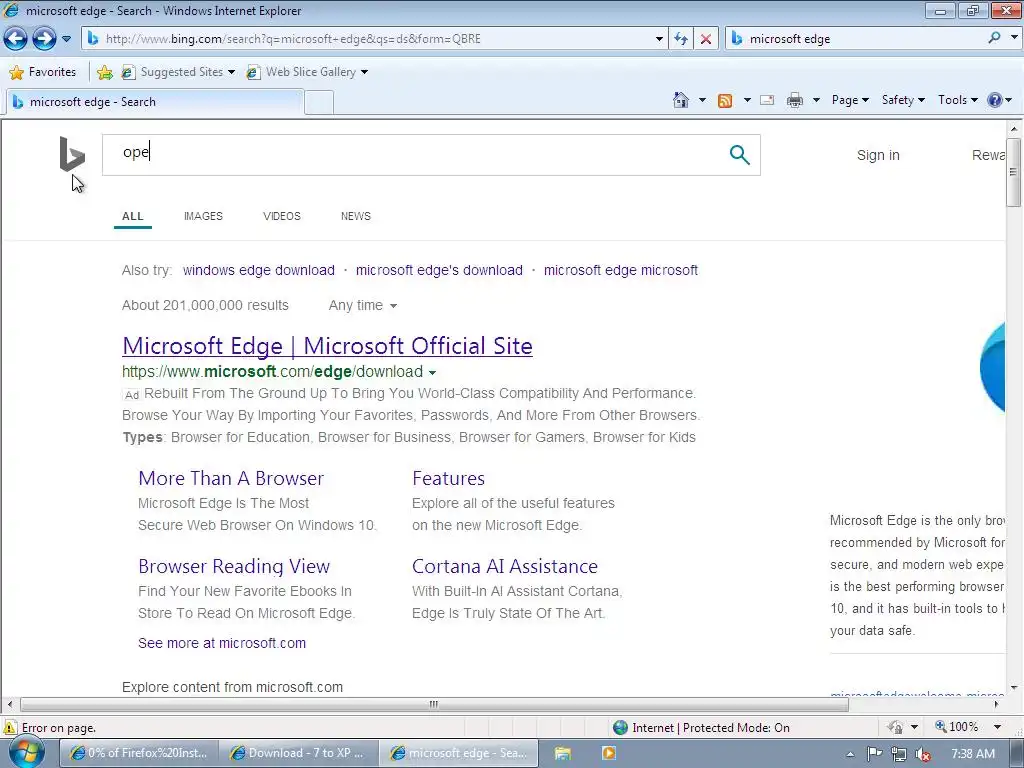Click the Bing search magnifier button
The height and width of the screenshot is (768, 1024).
tap(739, 155)
